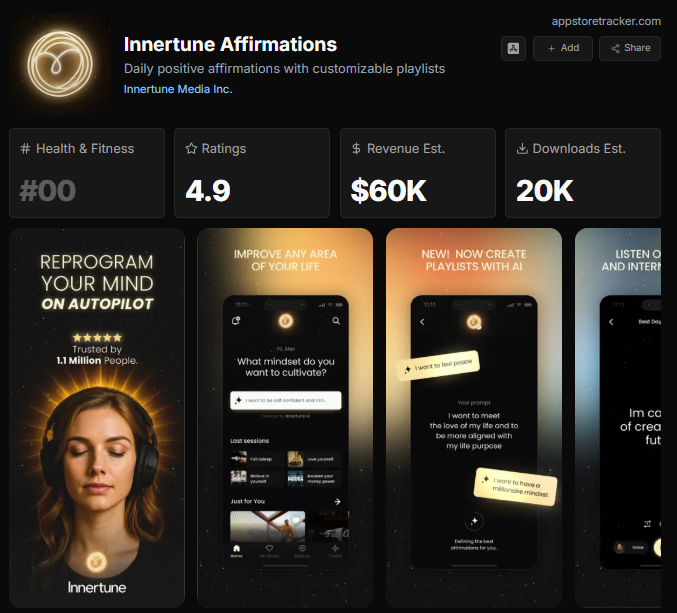
Task: Open the App Store icon button
Action: (x=513, y=48)
